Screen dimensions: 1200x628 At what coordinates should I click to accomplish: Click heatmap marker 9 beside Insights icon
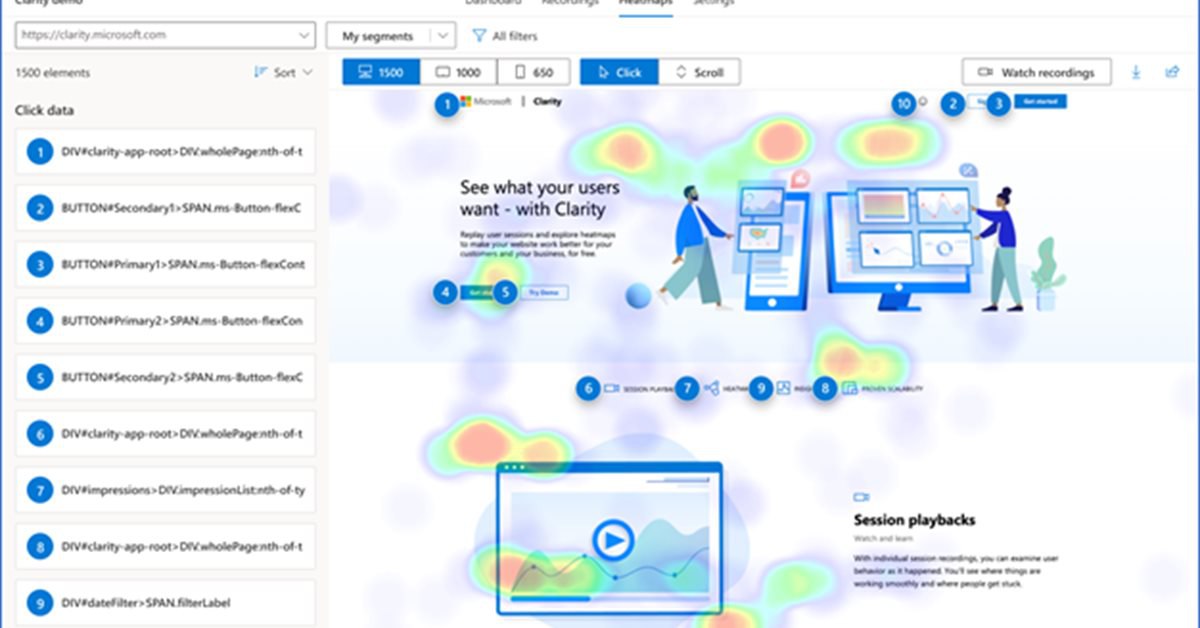[761, 388]
